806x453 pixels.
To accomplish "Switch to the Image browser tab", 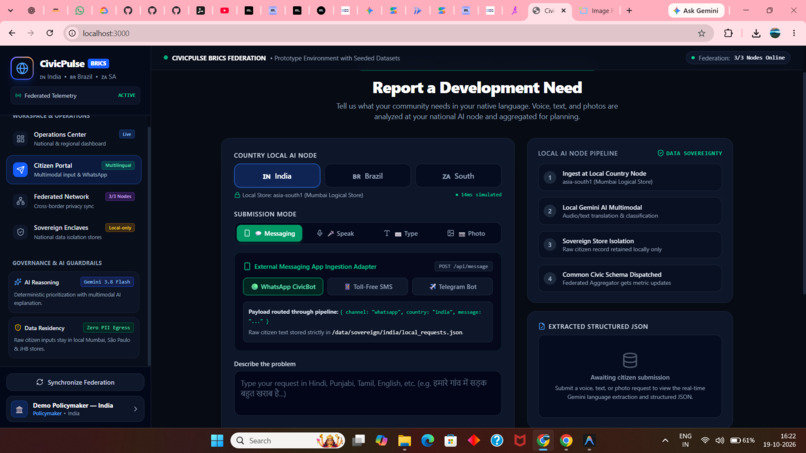I will coord(597,10).
